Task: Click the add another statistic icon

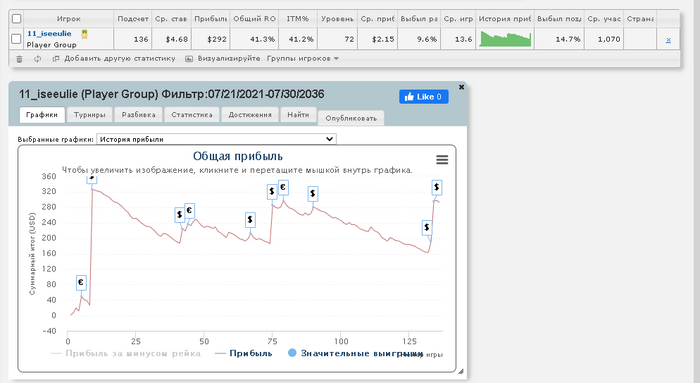Action: (56, 58)
